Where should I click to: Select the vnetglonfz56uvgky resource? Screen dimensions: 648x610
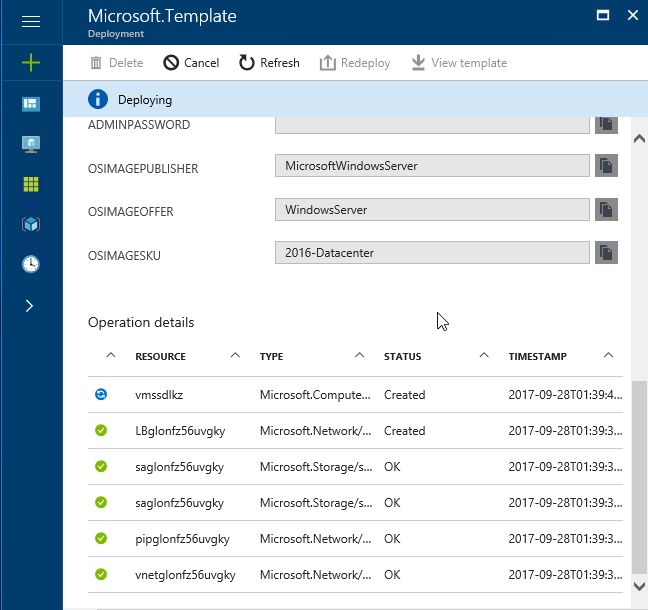pyautogui.click(x=185, y=575)
